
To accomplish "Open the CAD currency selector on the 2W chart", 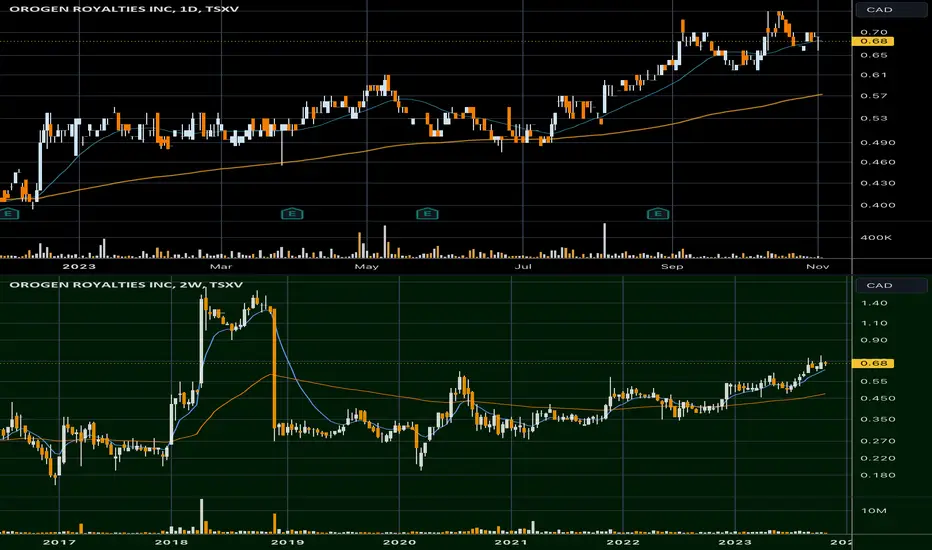I will (x=890, y=285).
